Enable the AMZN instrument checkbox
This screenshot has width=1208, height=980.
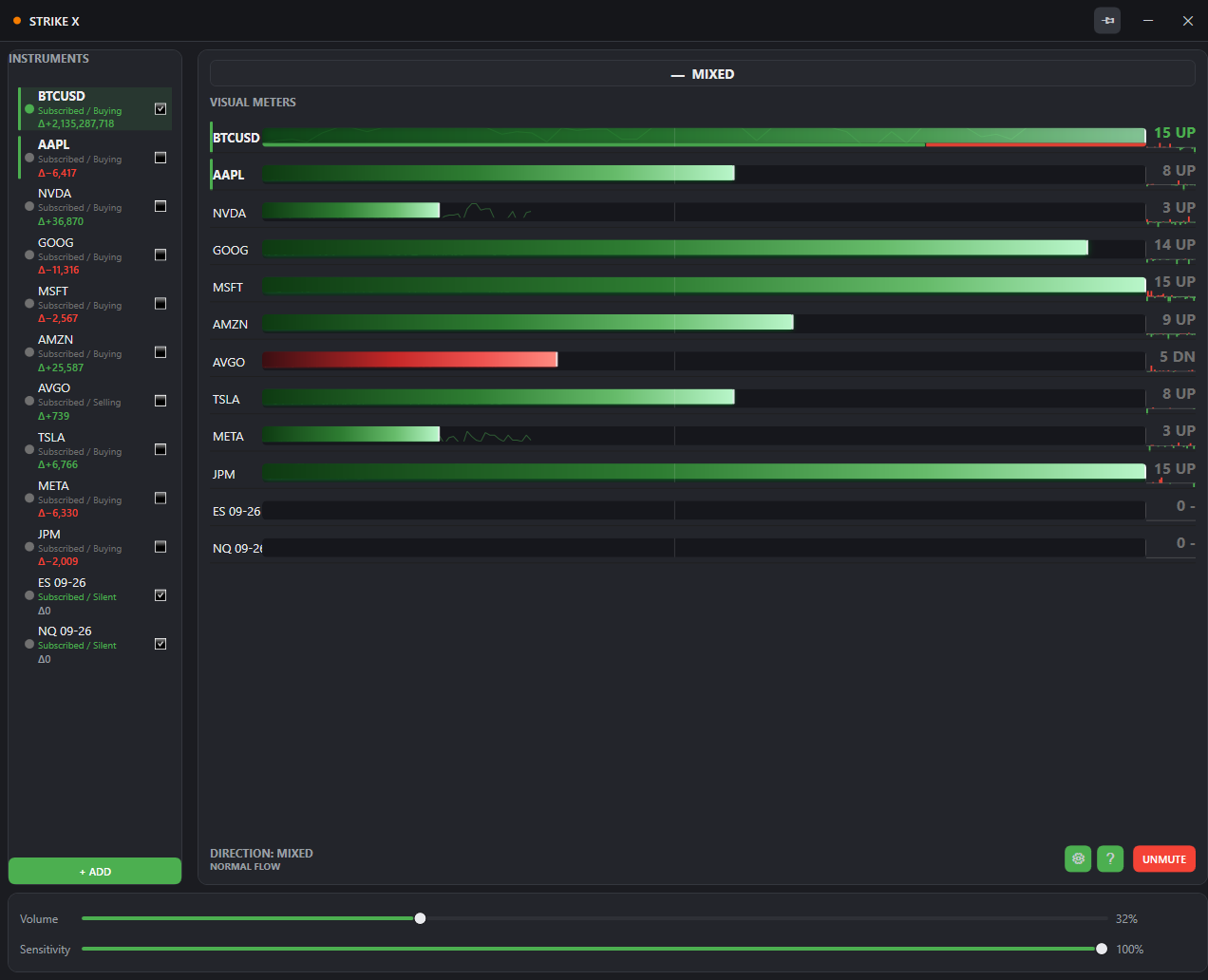pyautogui.click(x=160, y=352)
